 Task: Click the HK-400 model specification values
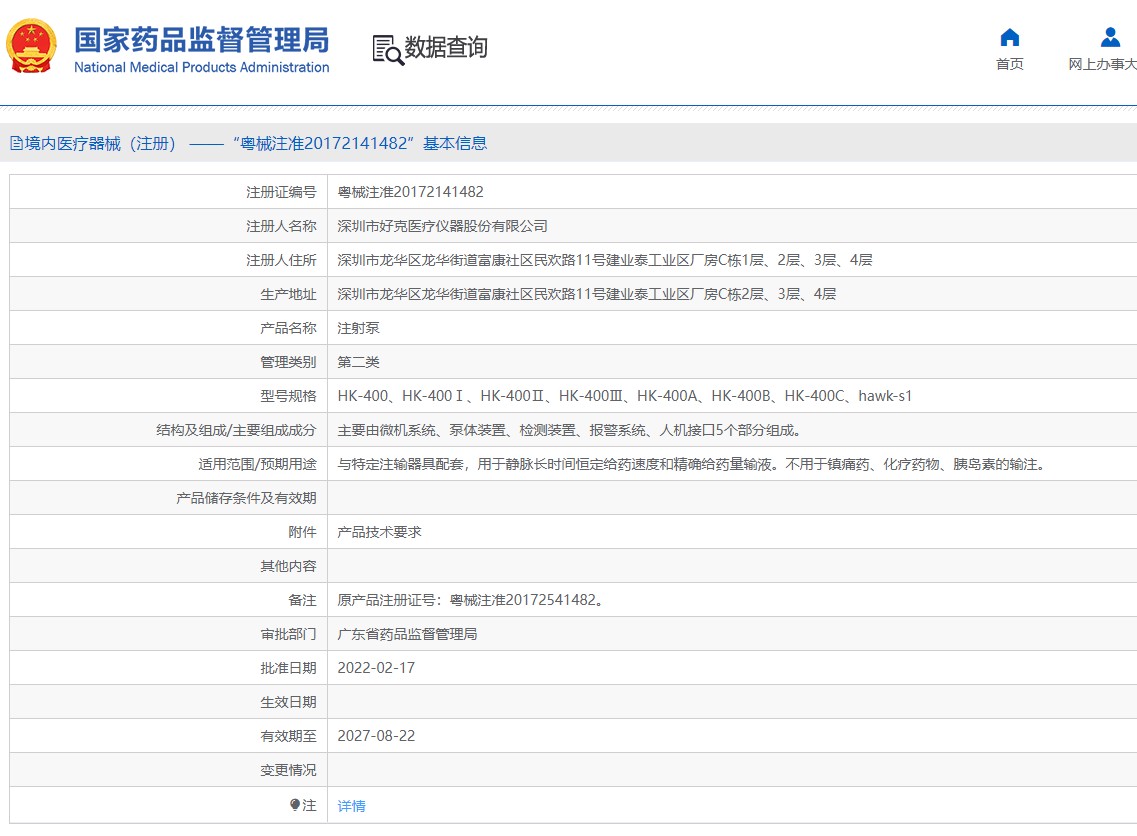pos(624,396)
